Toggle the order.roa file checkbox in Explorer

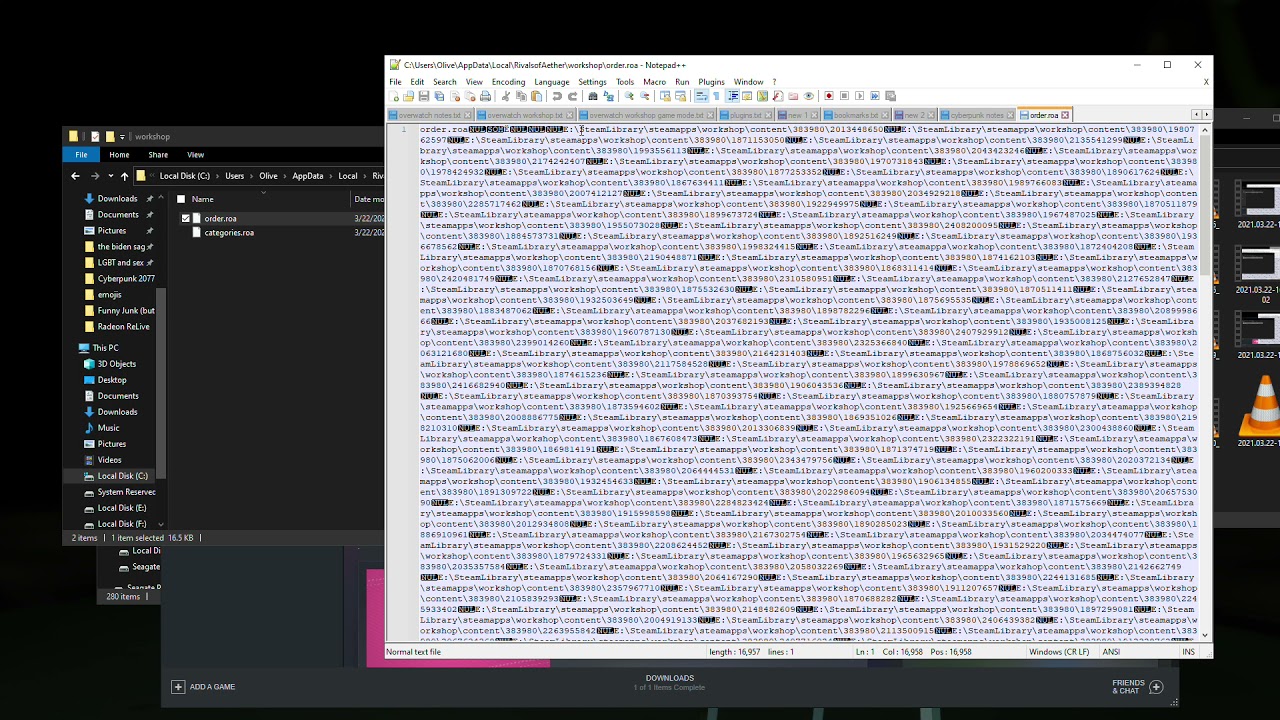185,218
